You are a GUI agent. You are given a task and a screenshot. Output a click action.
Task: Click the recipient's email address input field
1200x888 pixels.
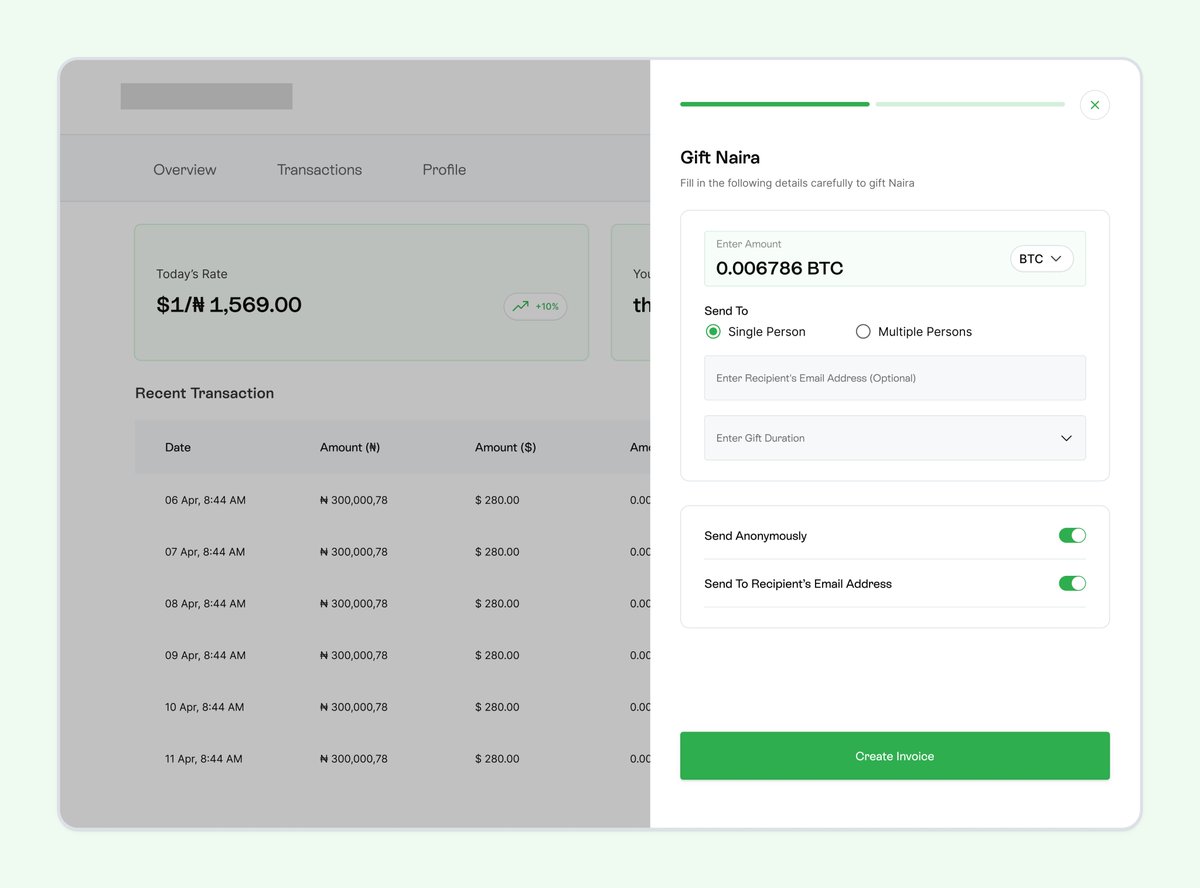pyautogui.click(x=894, y=378)
